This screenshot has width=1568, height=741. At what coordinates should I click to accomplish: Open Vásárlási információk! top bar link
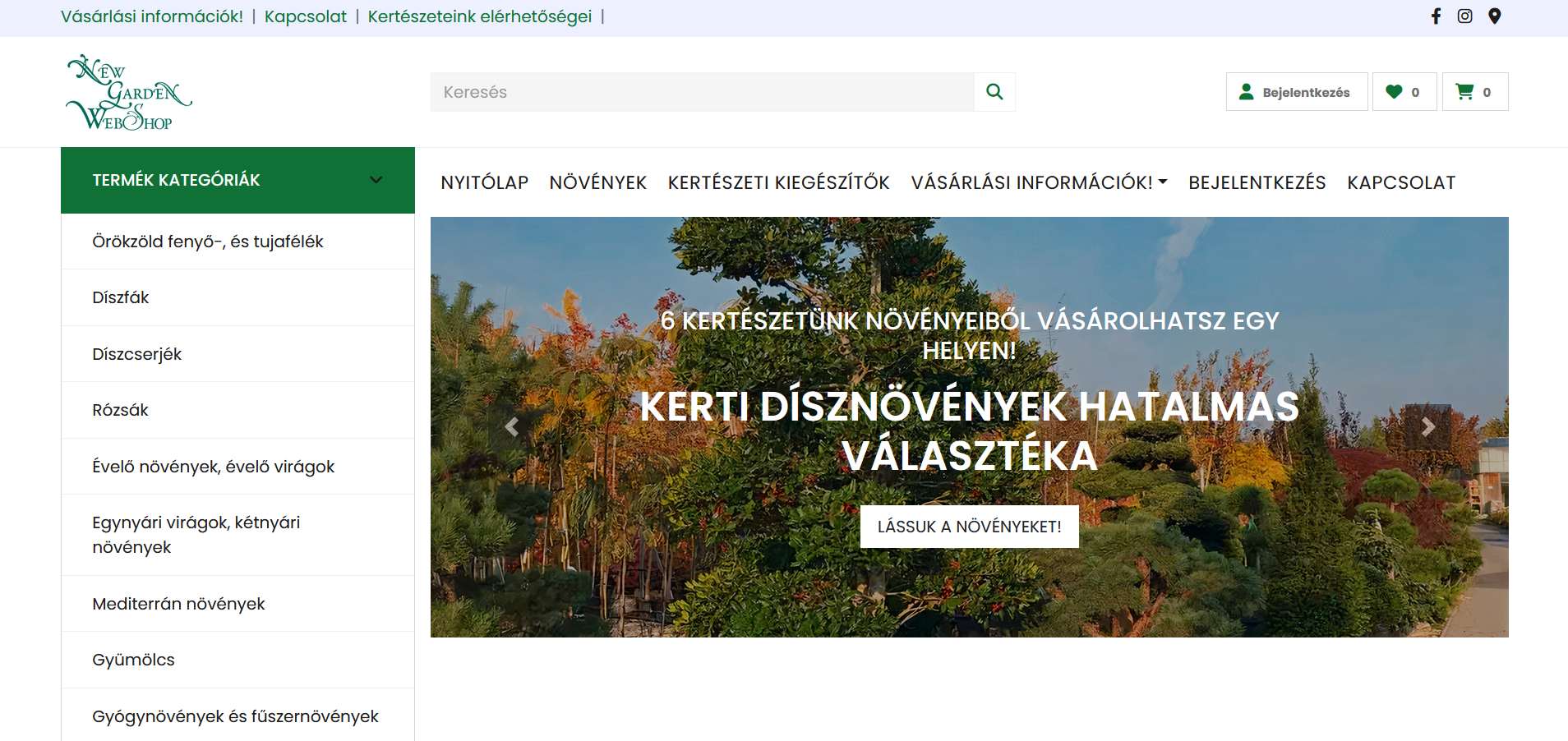click(x=152, y=16)
